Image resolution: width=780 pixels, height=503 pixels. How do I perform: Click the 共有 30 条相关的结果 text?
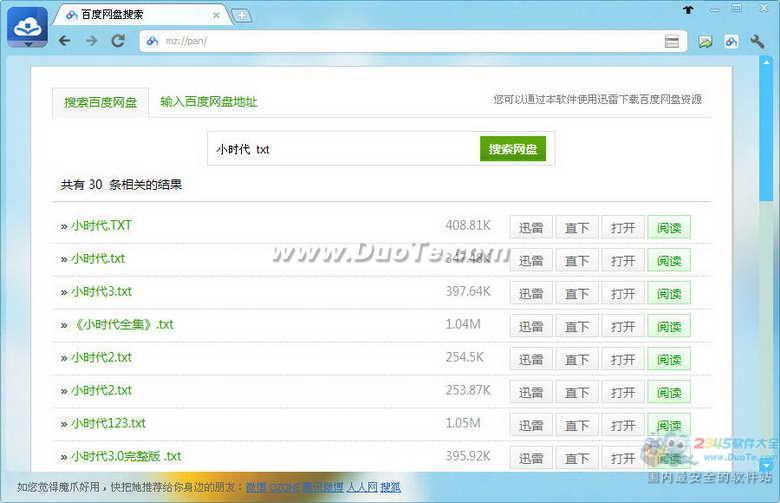121,185
